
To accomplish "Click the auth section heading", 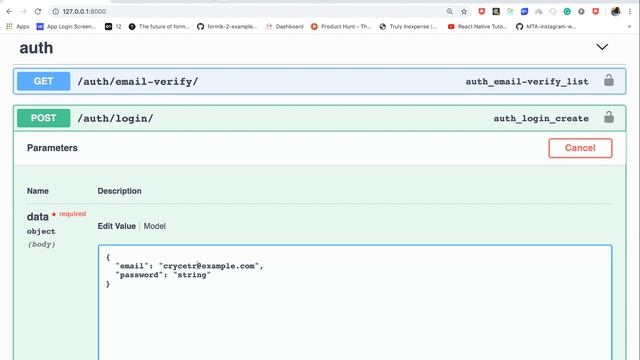I will (x=36, y=48).
